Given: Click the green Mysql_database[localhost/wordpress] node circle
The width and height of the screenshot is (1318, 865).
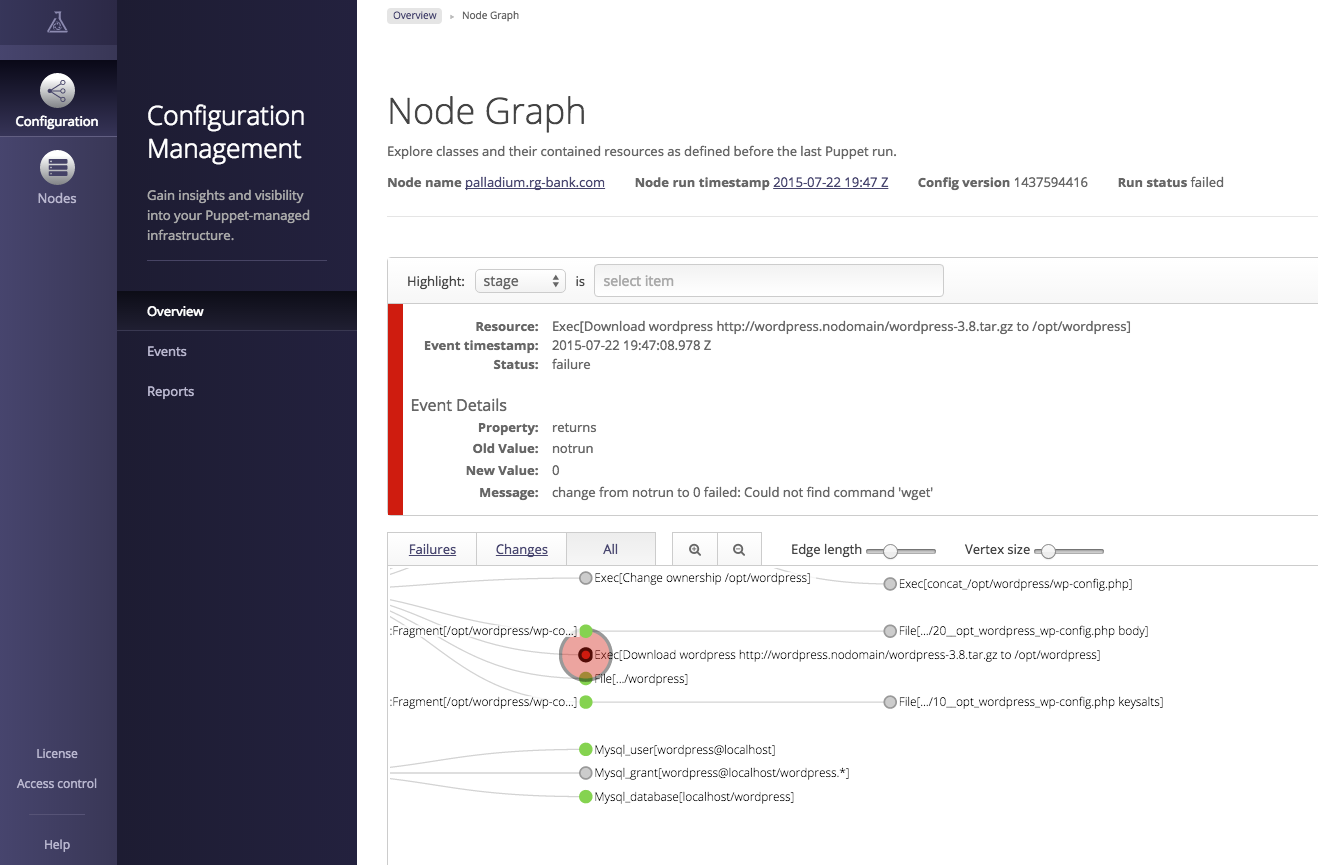Looking at the screenshot, I should 585,796.
